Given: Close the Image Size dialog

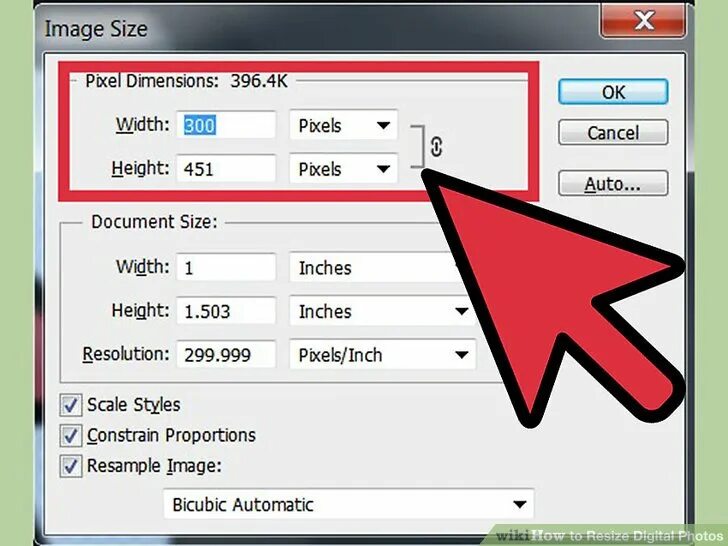Looking at the screenshot, I should [643, 20].
